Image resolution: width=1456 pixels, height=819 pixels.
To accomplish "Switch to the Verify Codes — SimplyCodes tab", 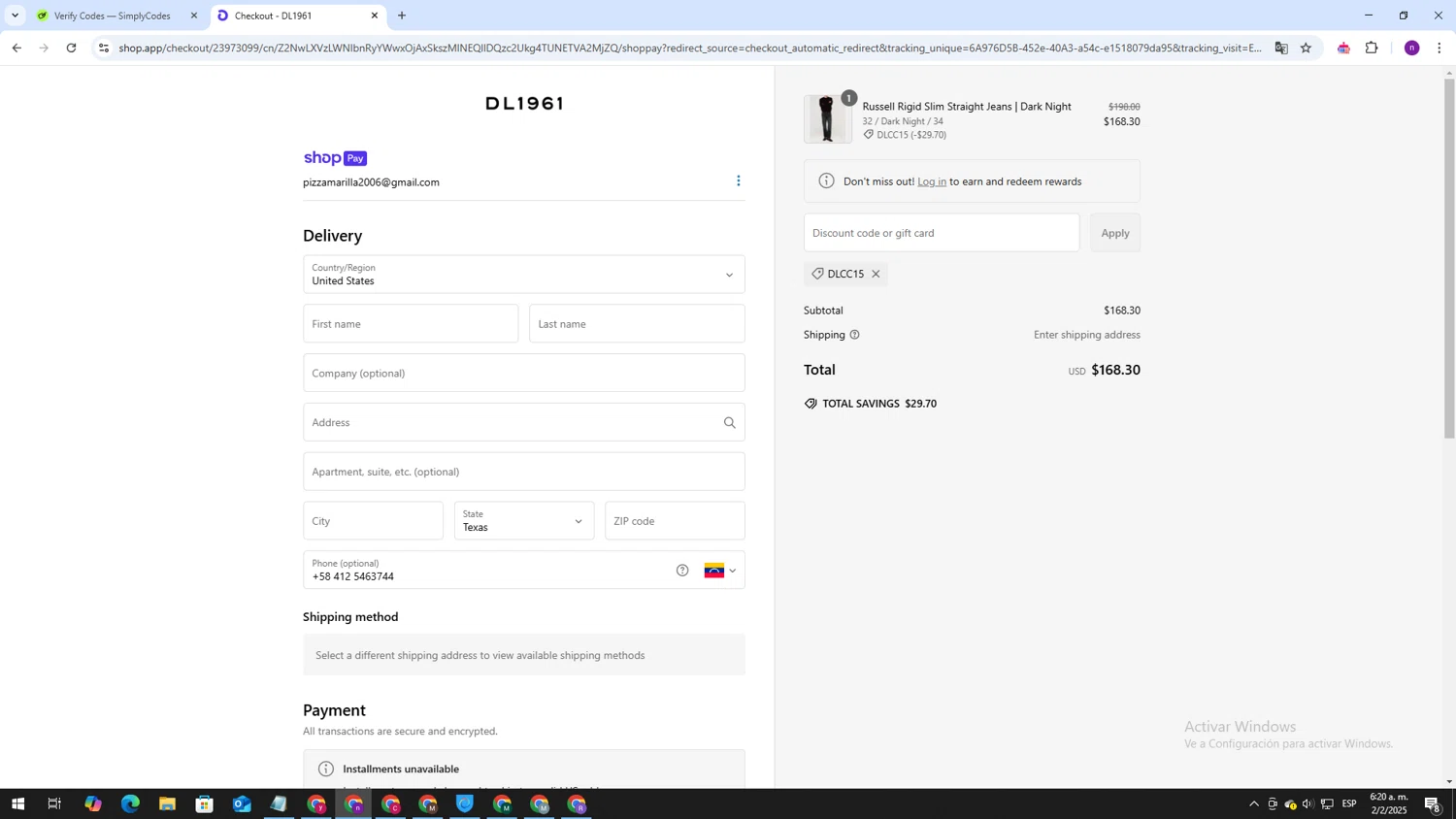I will [x=112, y=16].
